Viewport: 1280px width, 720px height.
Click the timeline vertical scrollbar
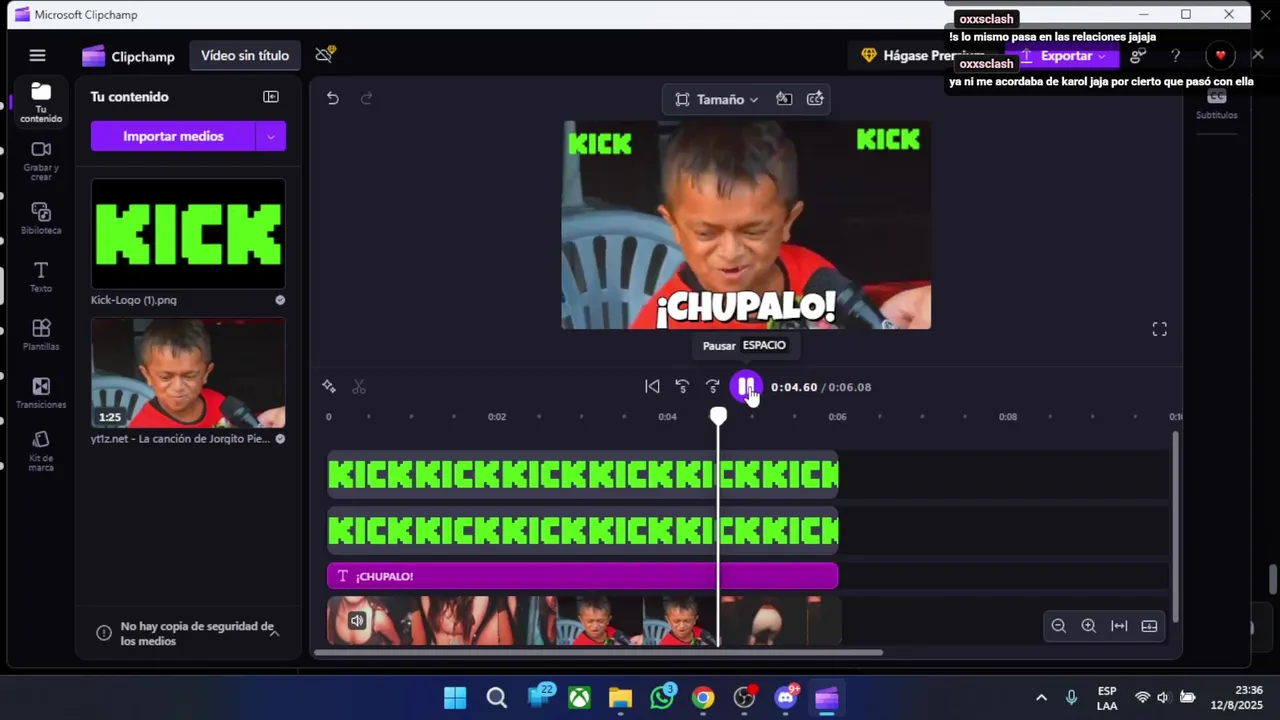click(x=1175, y=526)
